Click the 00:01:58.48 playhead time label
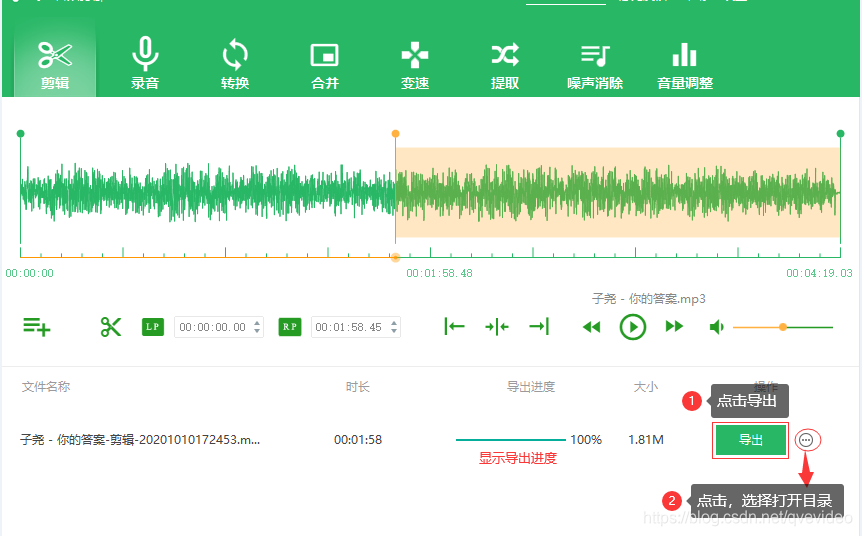 (439, 273)
